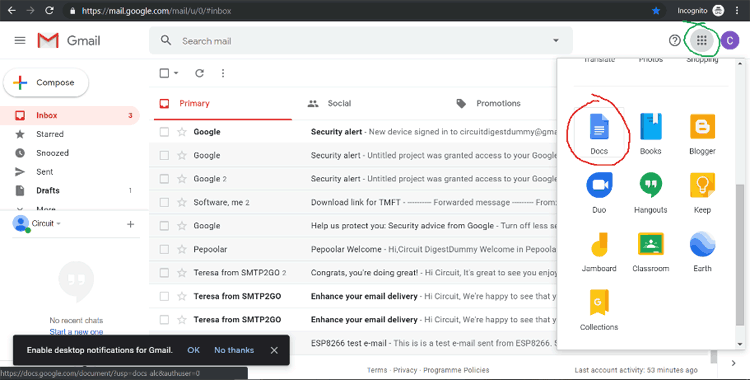
Task: Click the browser back arrow
Action: click(11, 11)
